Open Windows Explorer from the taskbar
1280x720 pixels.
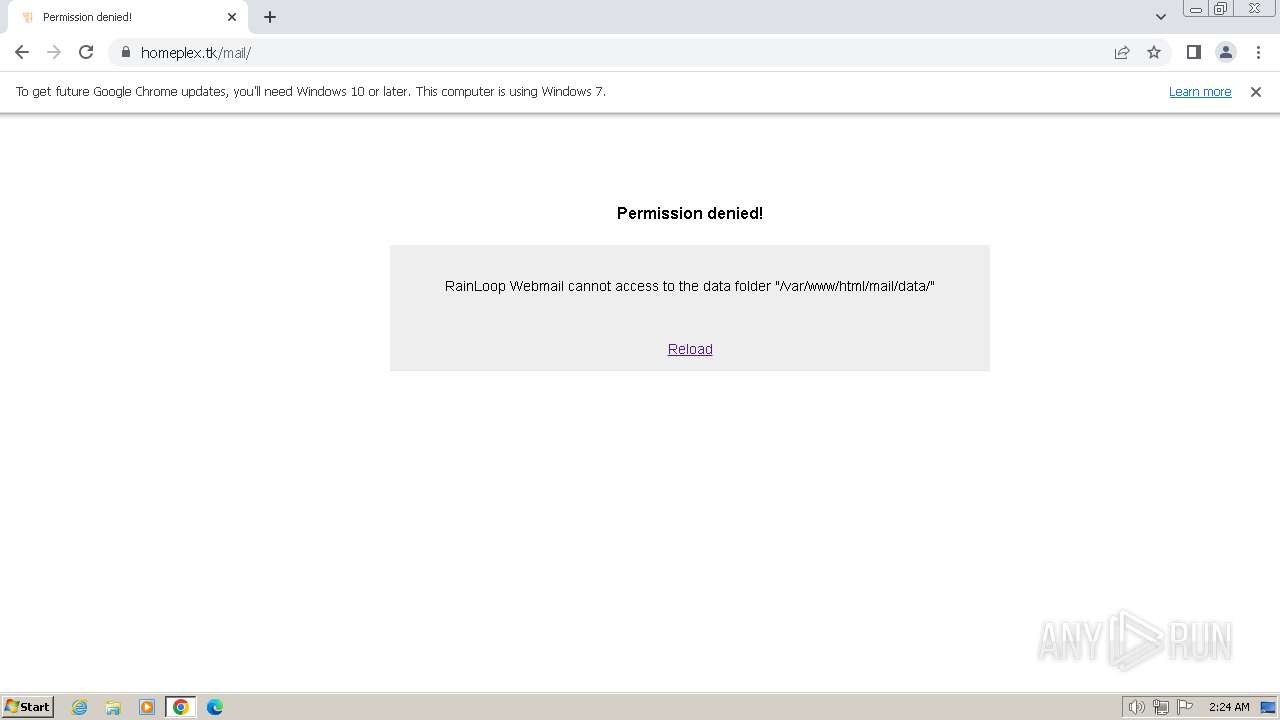click(113, 707)
